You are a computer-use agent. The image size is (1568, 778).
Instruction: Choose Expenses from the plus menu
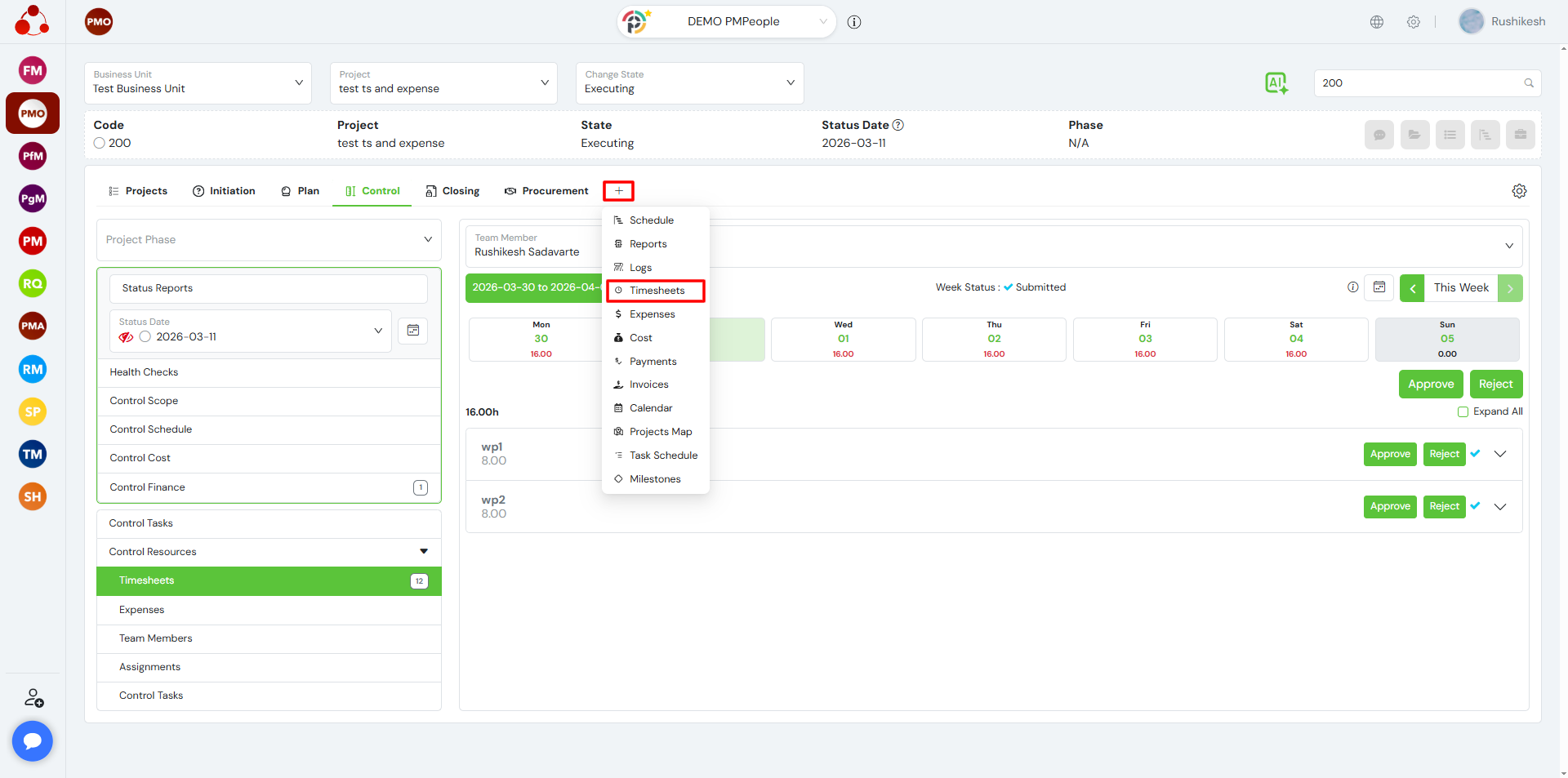pyautogui.click(x=652, y=314)
